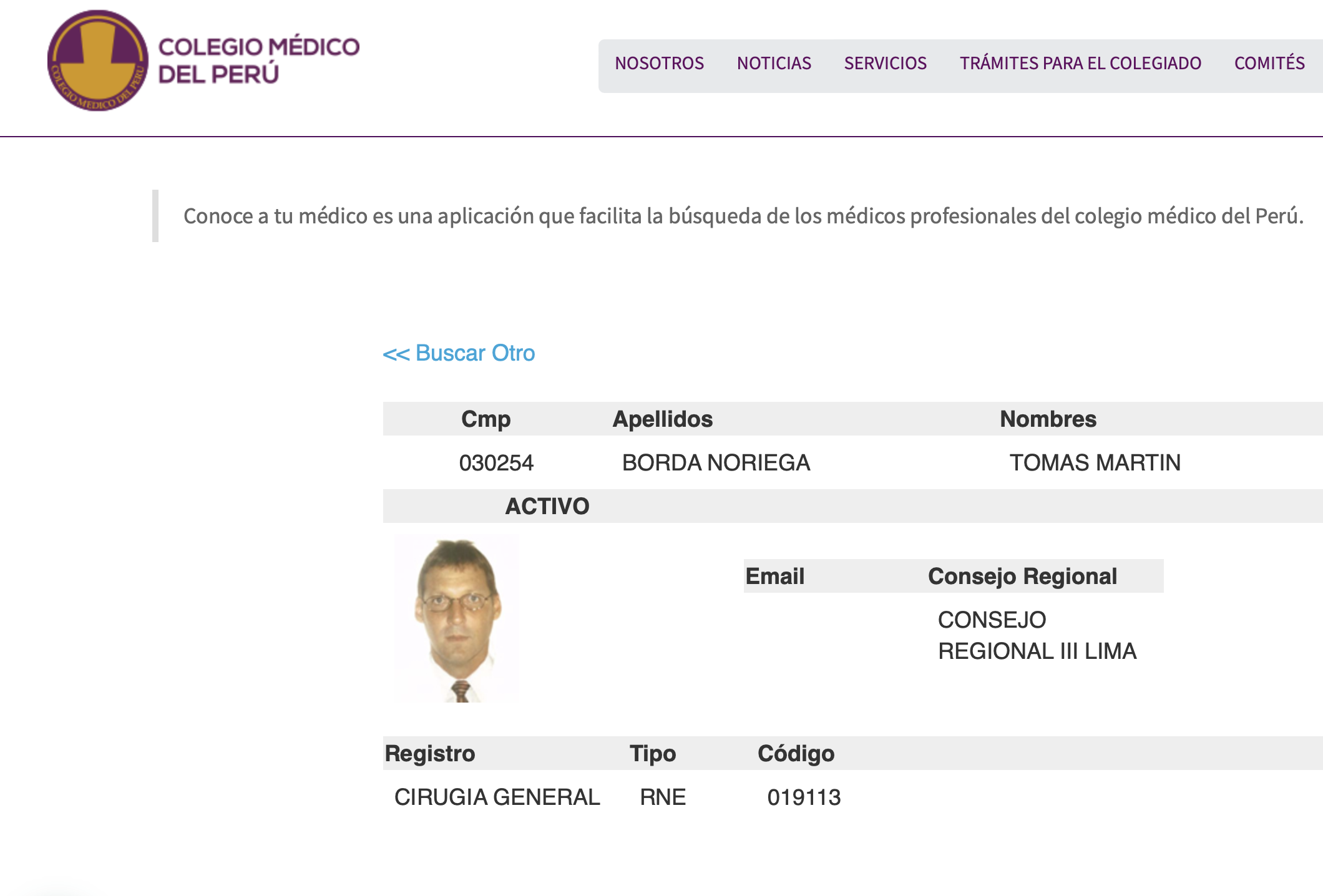Open the NOSOTROS menu
The height and width of the screenshot is (896, 1323).
659,63
